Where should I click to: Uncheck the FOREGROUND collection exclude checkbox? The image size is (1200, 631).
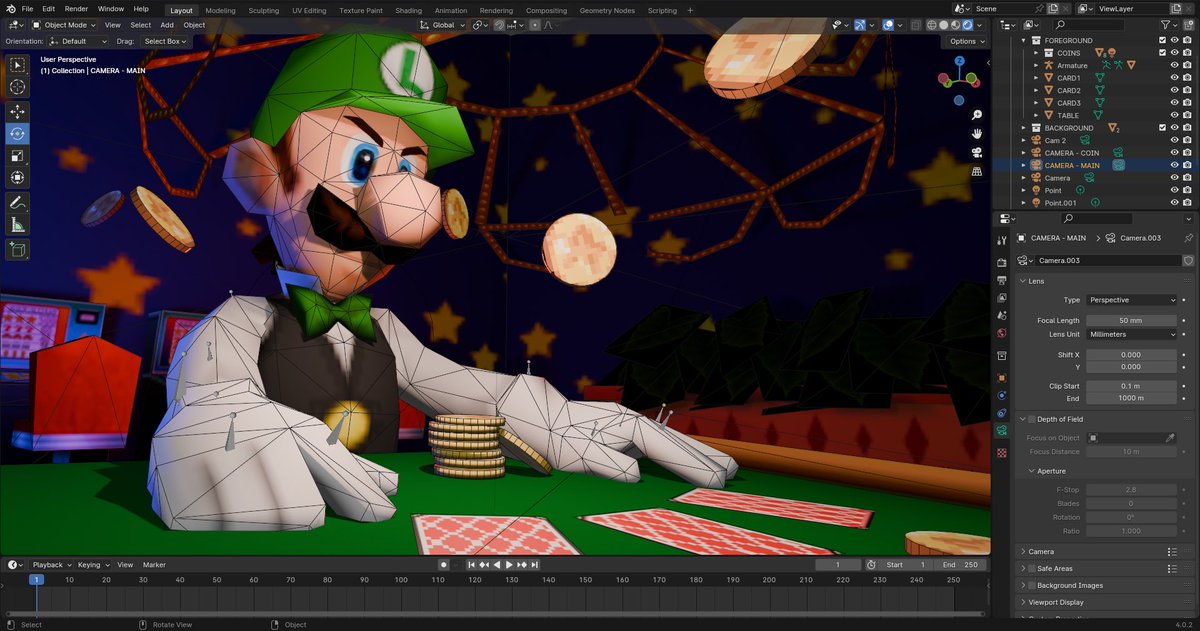pos(1162,40)
